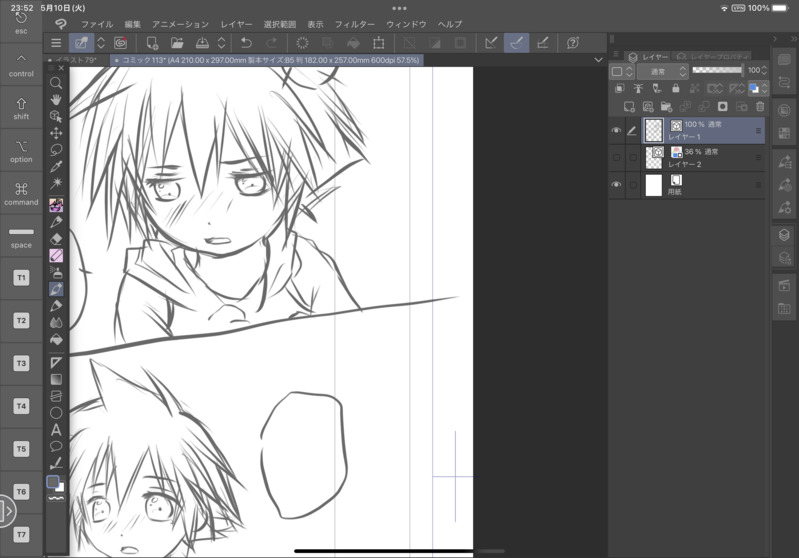Select the Eraser tool

[x=56, y=238]
